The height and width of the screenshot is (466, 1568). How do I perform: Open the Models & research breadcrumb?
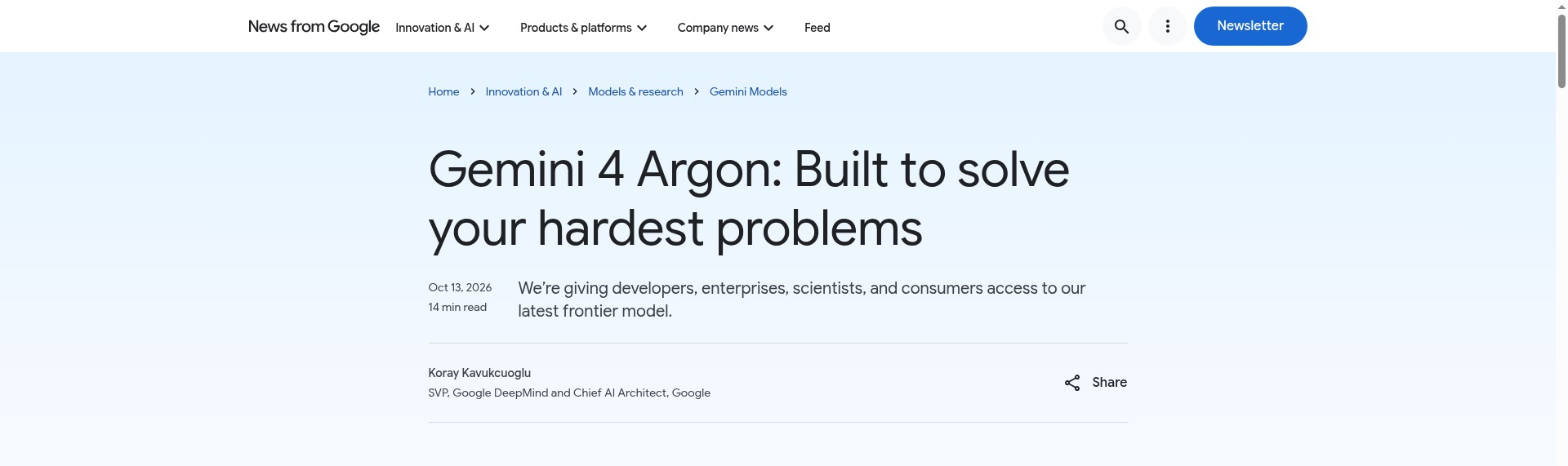pos(635,91)
